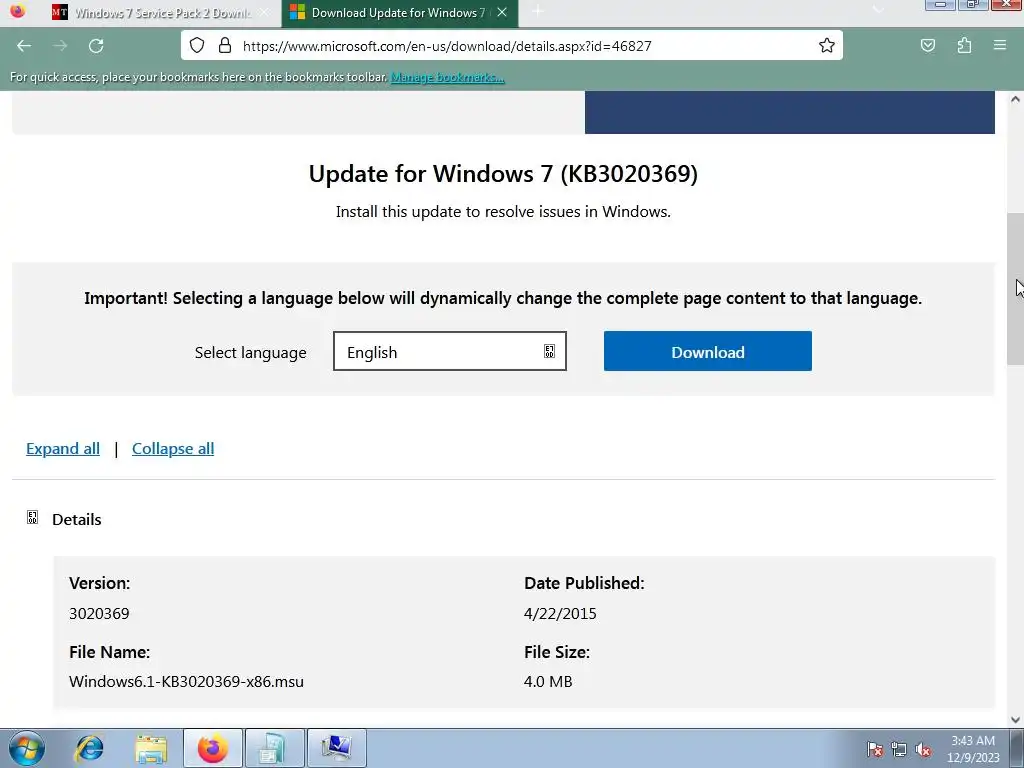Collapse the Details section
1024x768 pixels.
click(64, 519)
